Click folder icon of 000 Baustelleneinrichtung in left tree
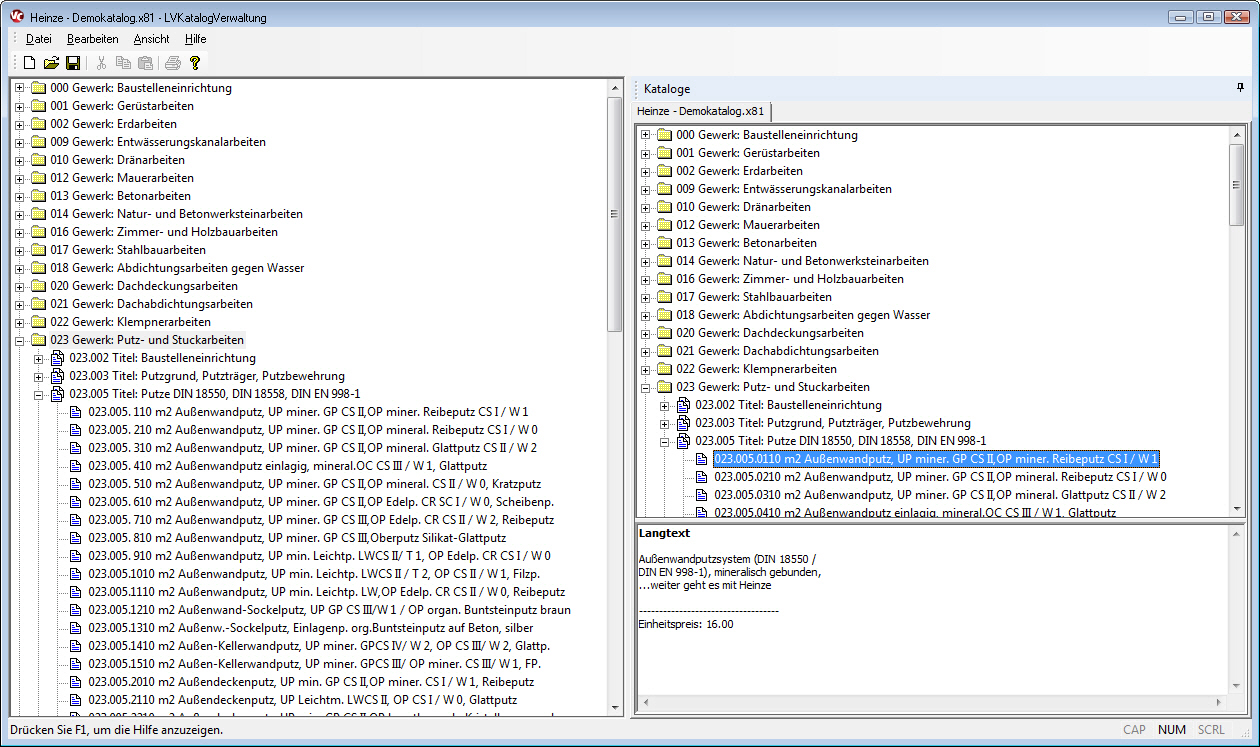1260x747 pixels. 39,88
